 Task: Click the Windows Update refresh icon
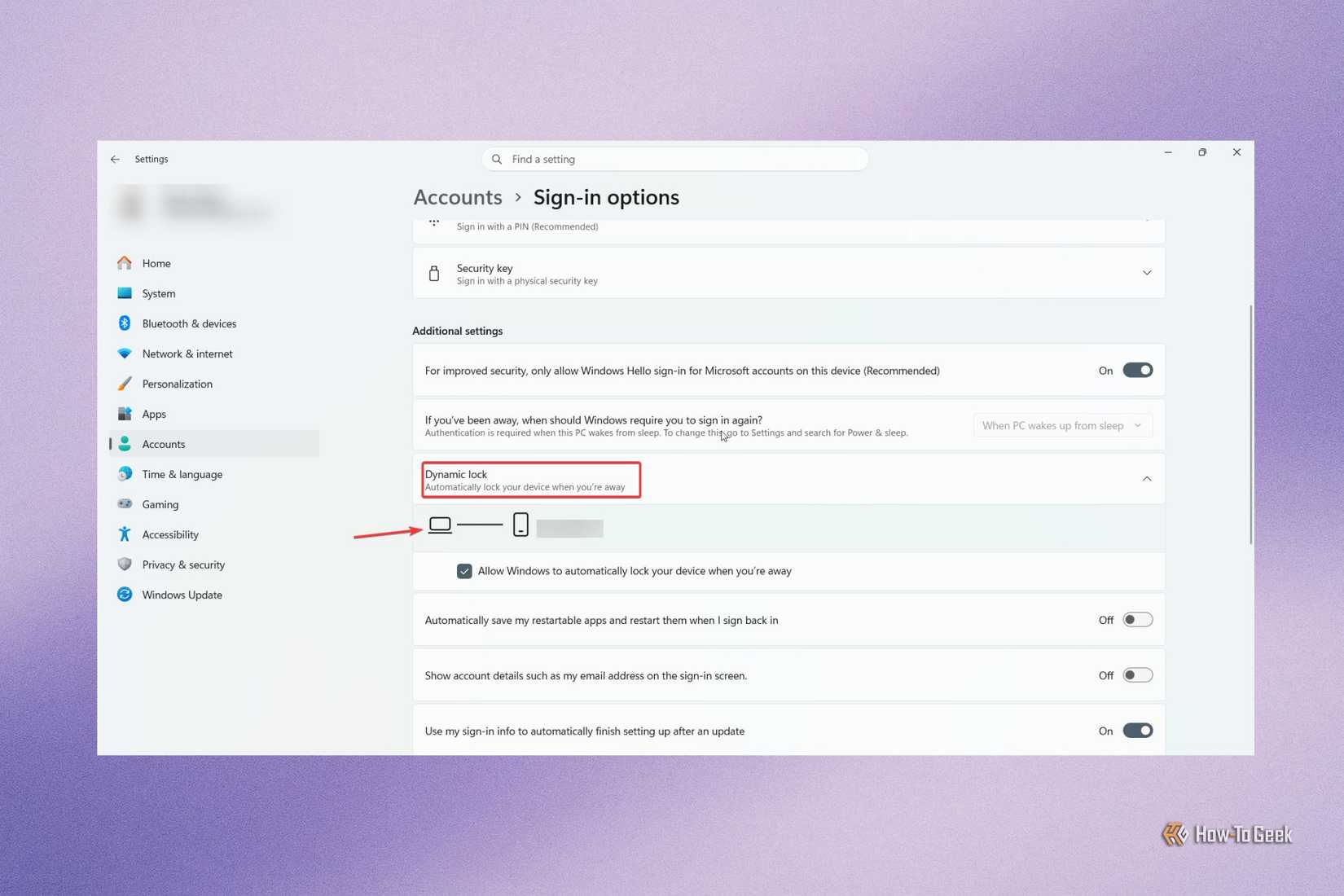point(125,595)
